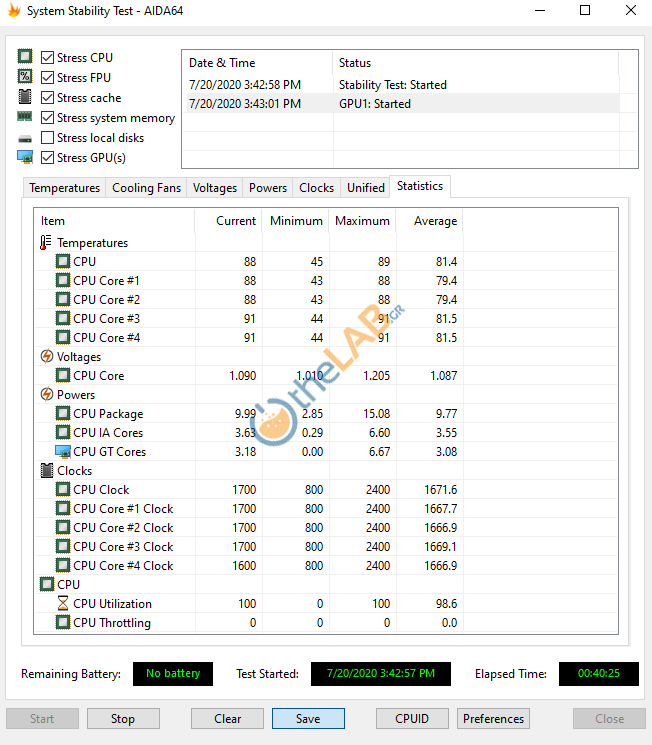This screenshot has height=745, width=652.
Task: Click the Average column header
Action: coord(430,221)
